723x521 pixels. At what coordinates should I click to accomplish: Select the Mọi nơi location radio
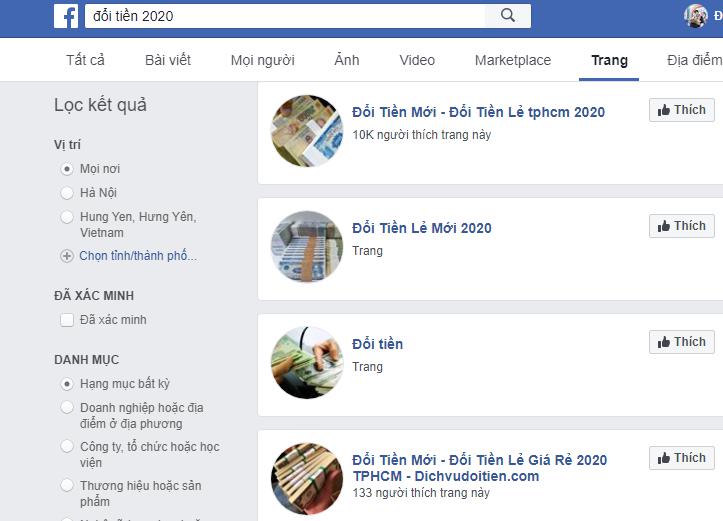(67, 169)
